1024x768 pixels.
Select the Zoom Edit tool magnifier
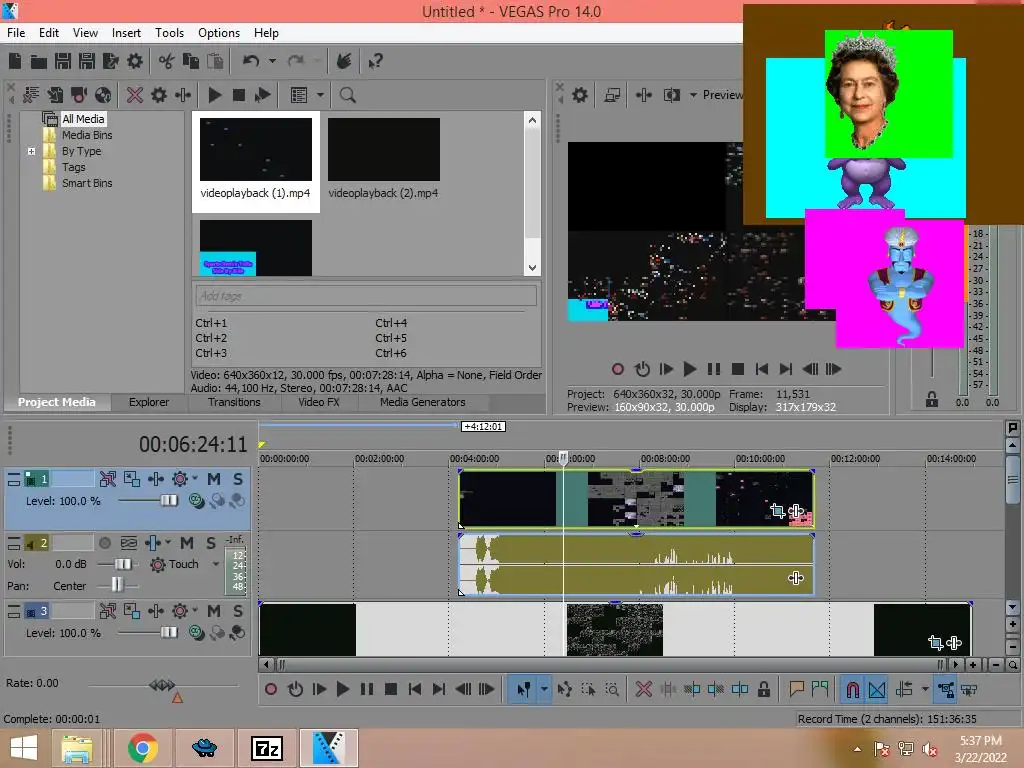[x=612, y=689]
